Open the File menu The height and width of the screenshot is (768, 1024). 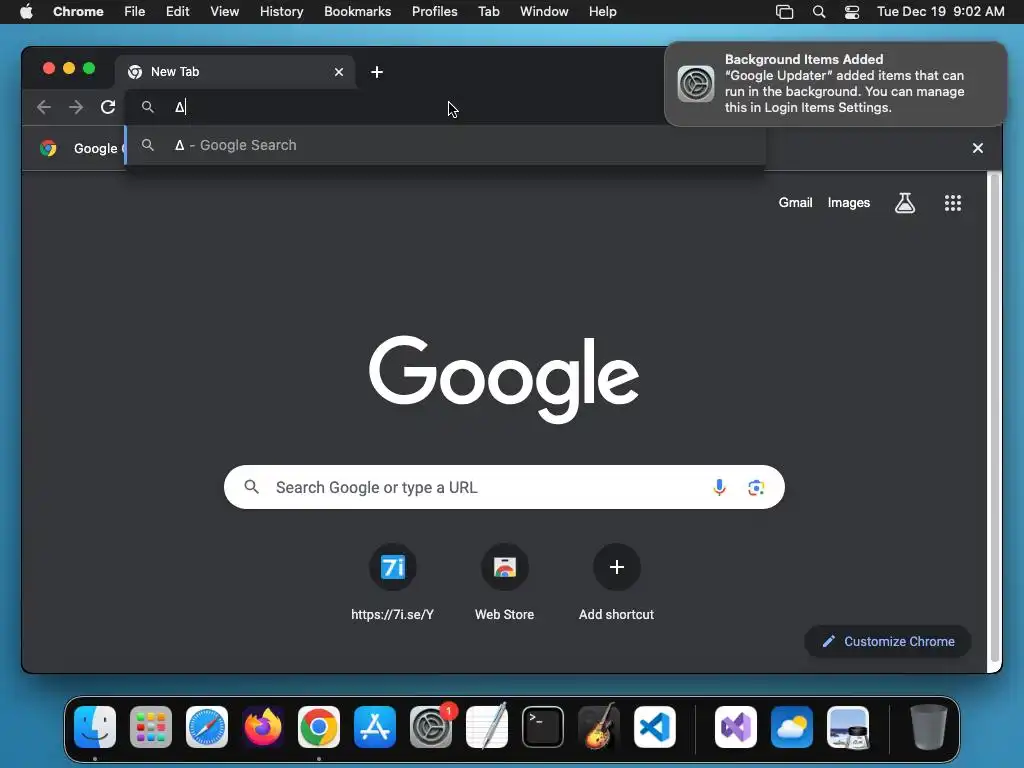tap(135, 12)
